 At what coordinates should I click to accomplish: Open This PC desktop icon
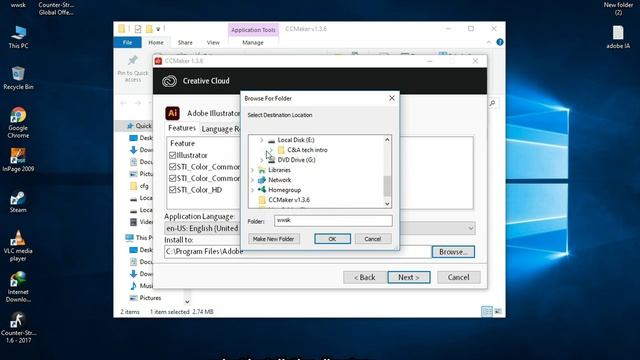tap(18, 37)
